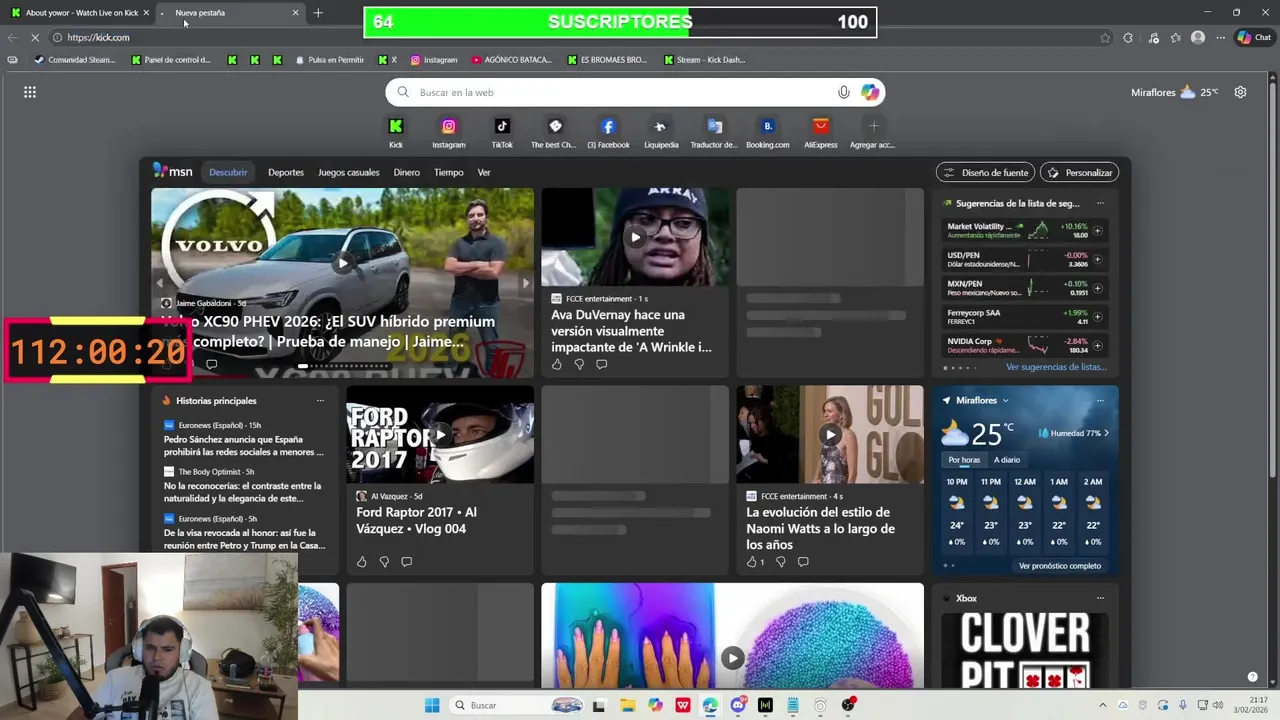Click the Personalizar button
Screen dimensions: 1280x720
coord(1080,172)
